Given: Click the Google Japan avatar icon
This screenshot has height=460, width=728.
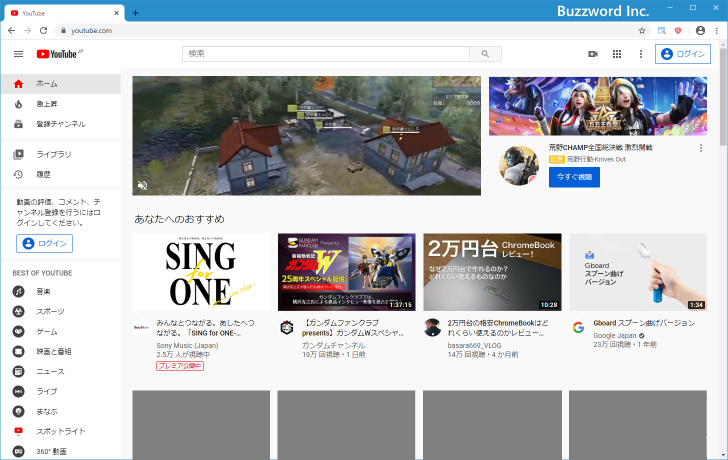Looking at the screenshot, I should pos(578,328).
